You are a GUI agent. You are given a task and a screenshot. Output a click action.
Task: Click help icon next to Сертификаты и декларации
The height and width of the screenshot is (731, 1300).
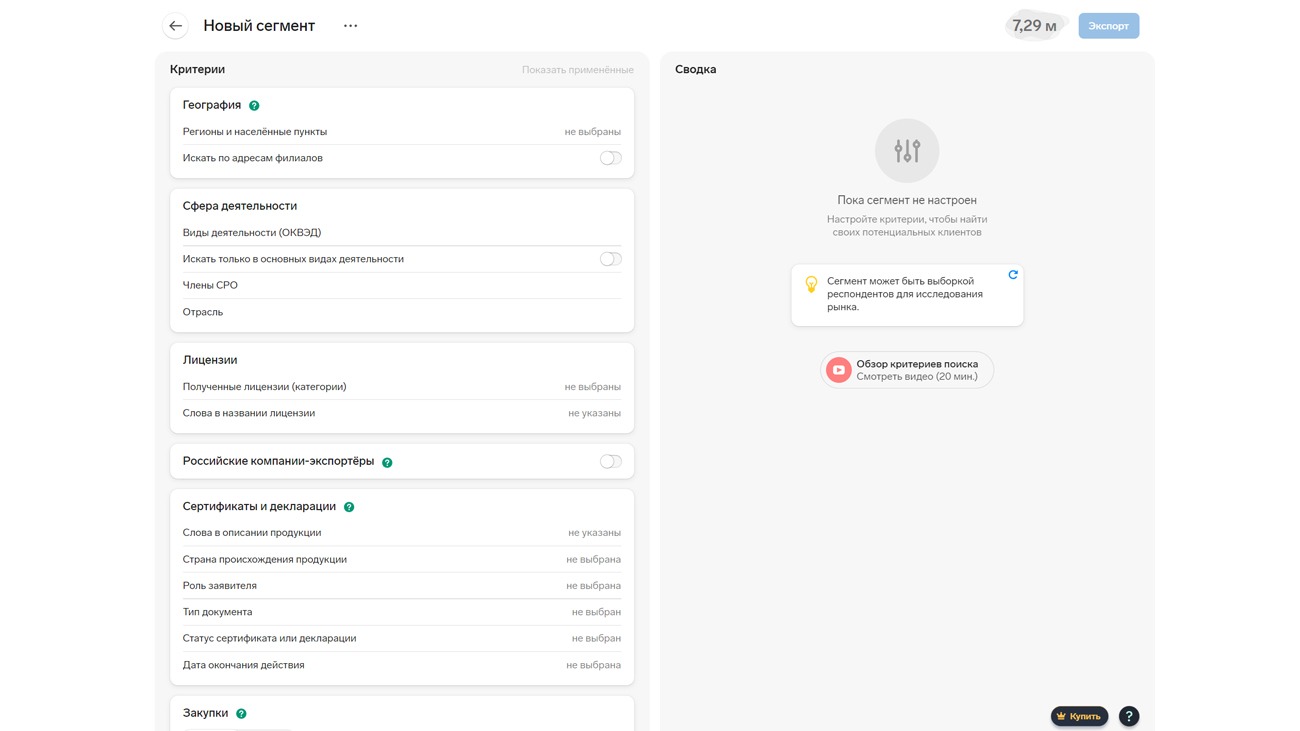pos(349,507)
